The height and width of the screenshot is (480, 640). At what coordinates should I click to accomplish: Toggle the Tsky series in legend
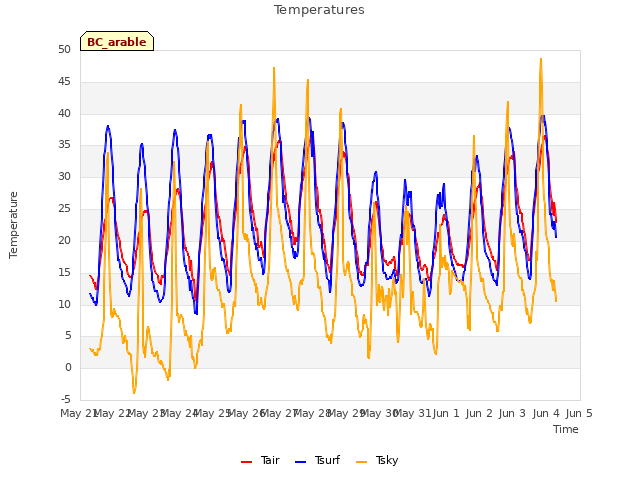click(377, 460)
